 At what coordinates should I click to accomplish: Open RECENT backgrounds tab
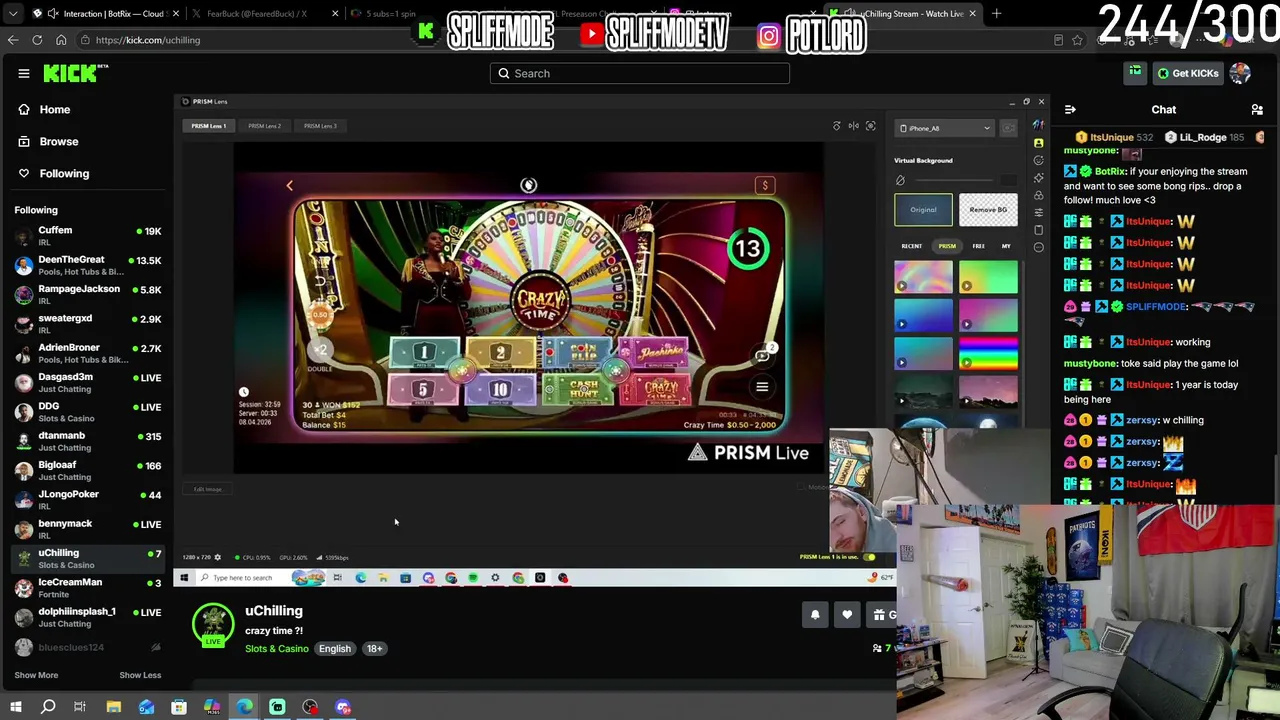(x=911, y=246)
